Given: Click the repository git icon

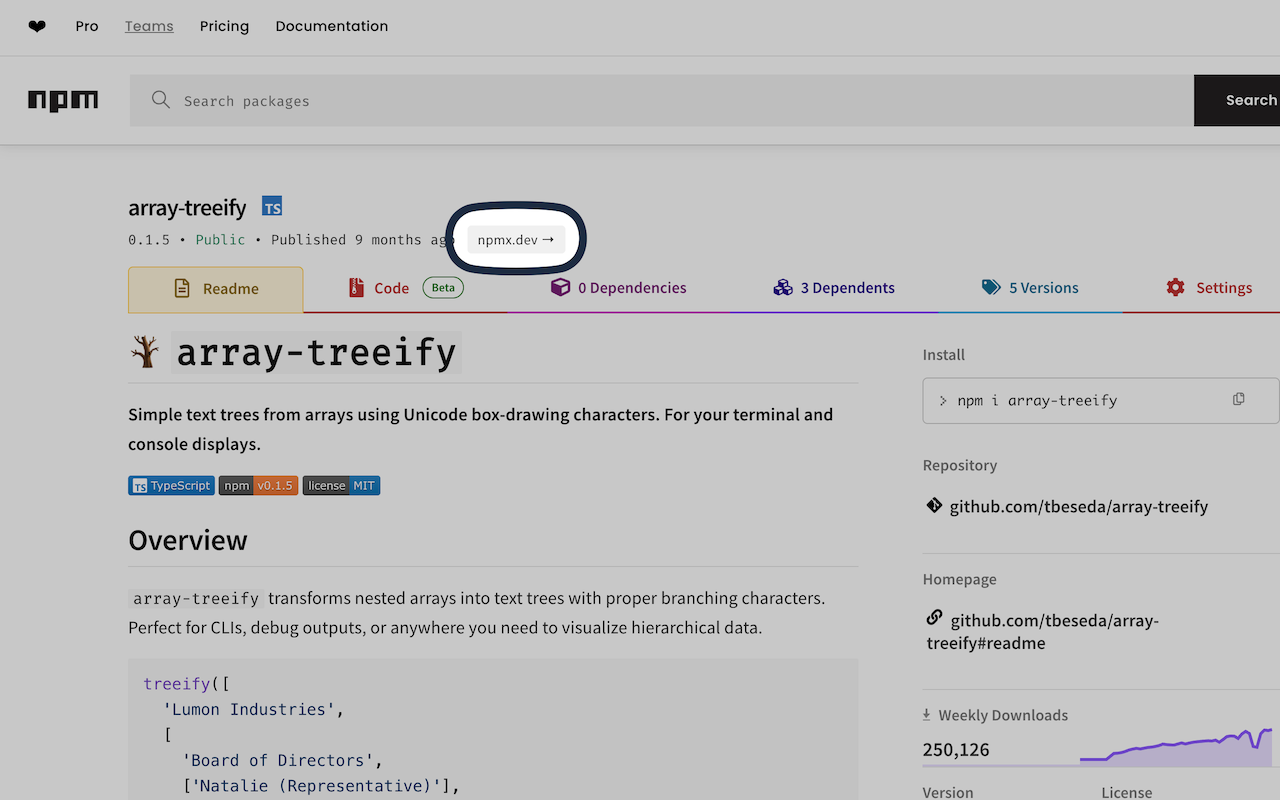Looking at the screenshot, I should coord(932,506).
